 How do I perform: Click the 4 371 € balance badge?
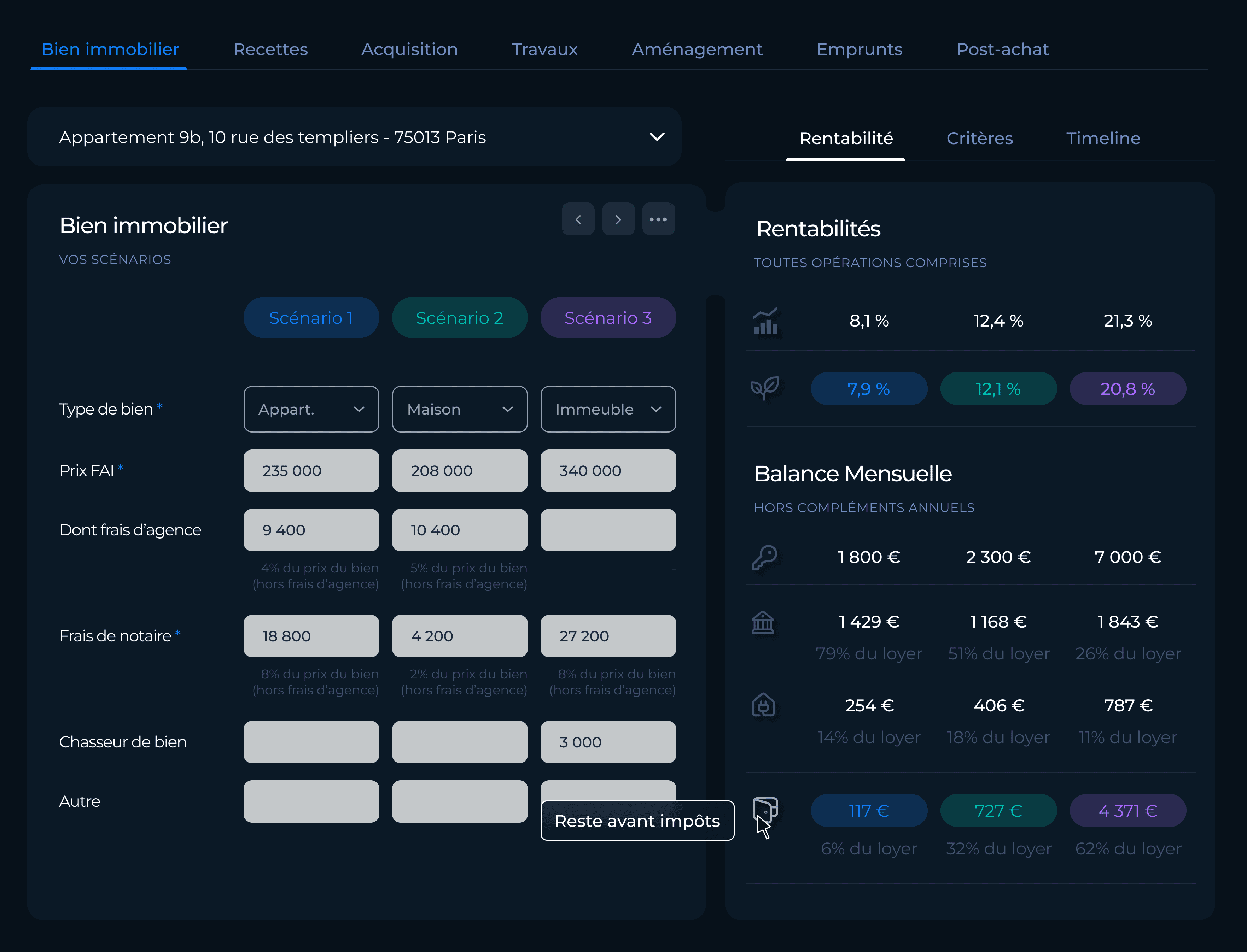1127,811
